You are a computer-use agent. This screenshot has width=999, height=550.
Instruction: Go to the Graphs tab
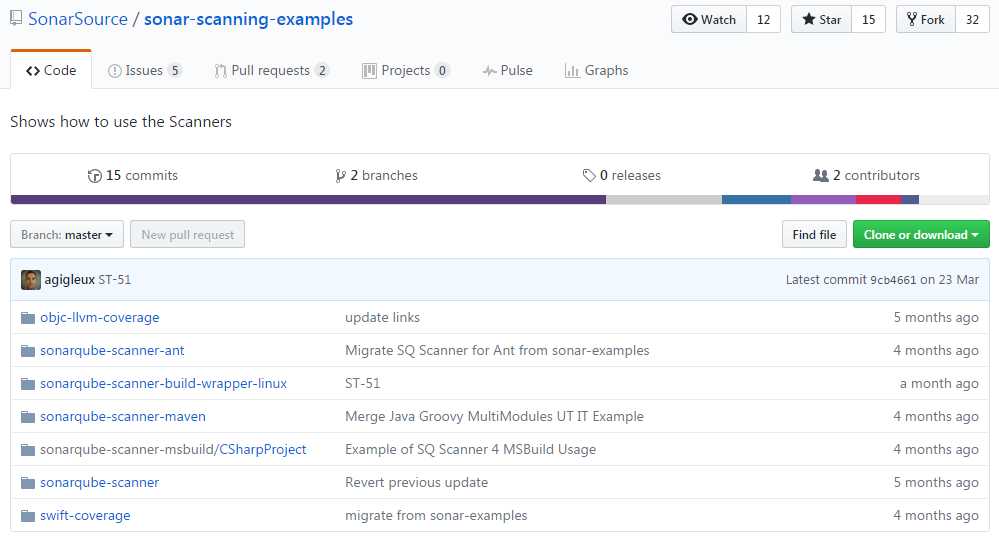click(x=596, y=71)
